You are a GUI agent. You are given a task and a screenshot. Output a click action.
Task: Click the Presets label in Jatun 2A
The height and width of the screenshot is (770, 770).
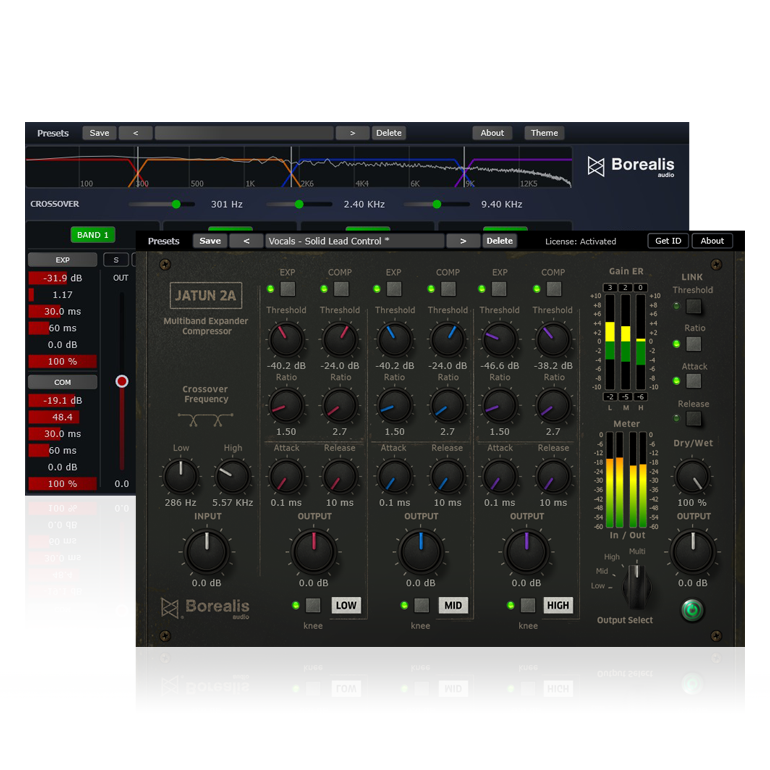[164, 241]
